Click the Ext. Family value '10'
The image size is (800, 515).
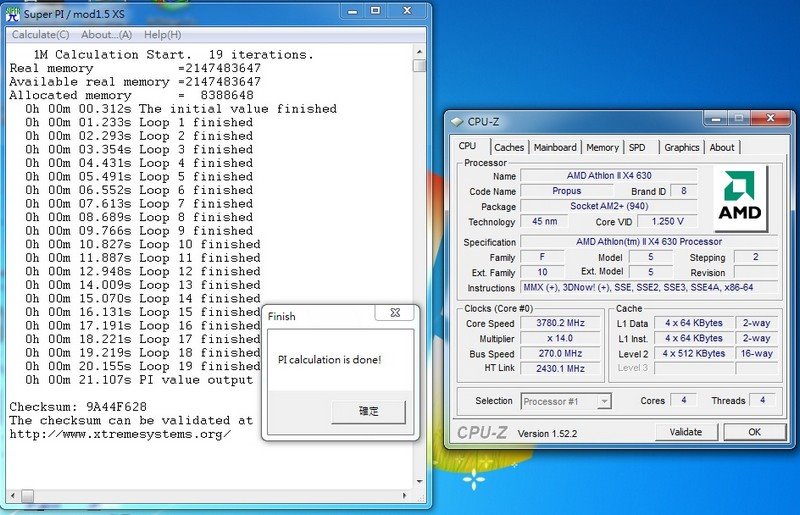pos(542,273)
